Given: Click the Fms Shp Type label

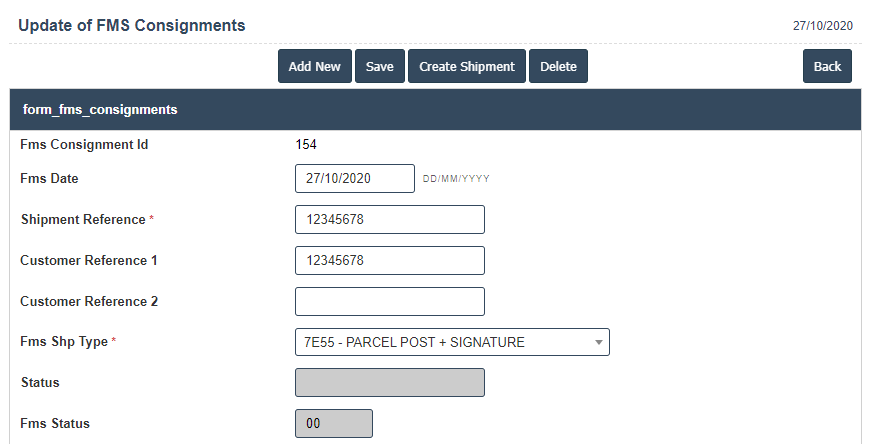Looking at the screenshot, I should pyautogui.click(x=65, y=342).
